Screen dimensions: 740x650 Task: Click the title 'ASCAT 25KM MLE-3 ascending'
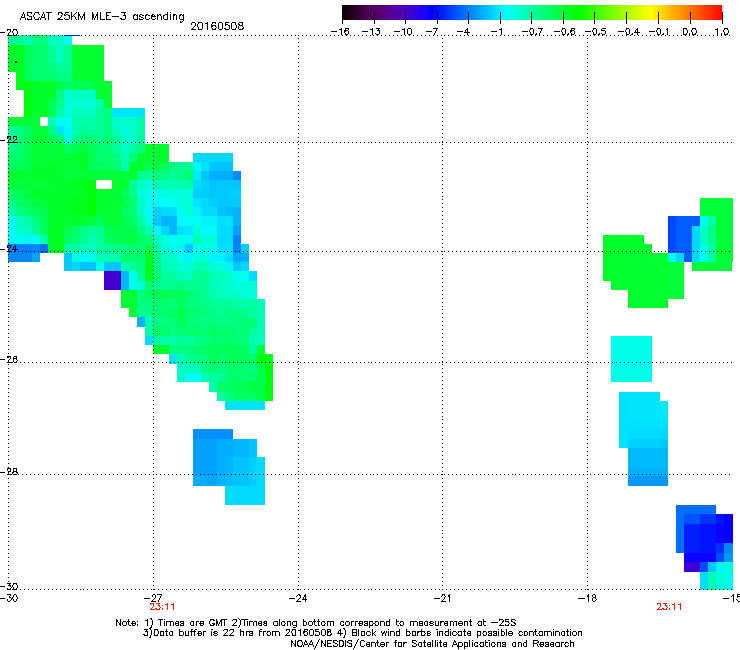pyautogui.click(x=102, y=17)
